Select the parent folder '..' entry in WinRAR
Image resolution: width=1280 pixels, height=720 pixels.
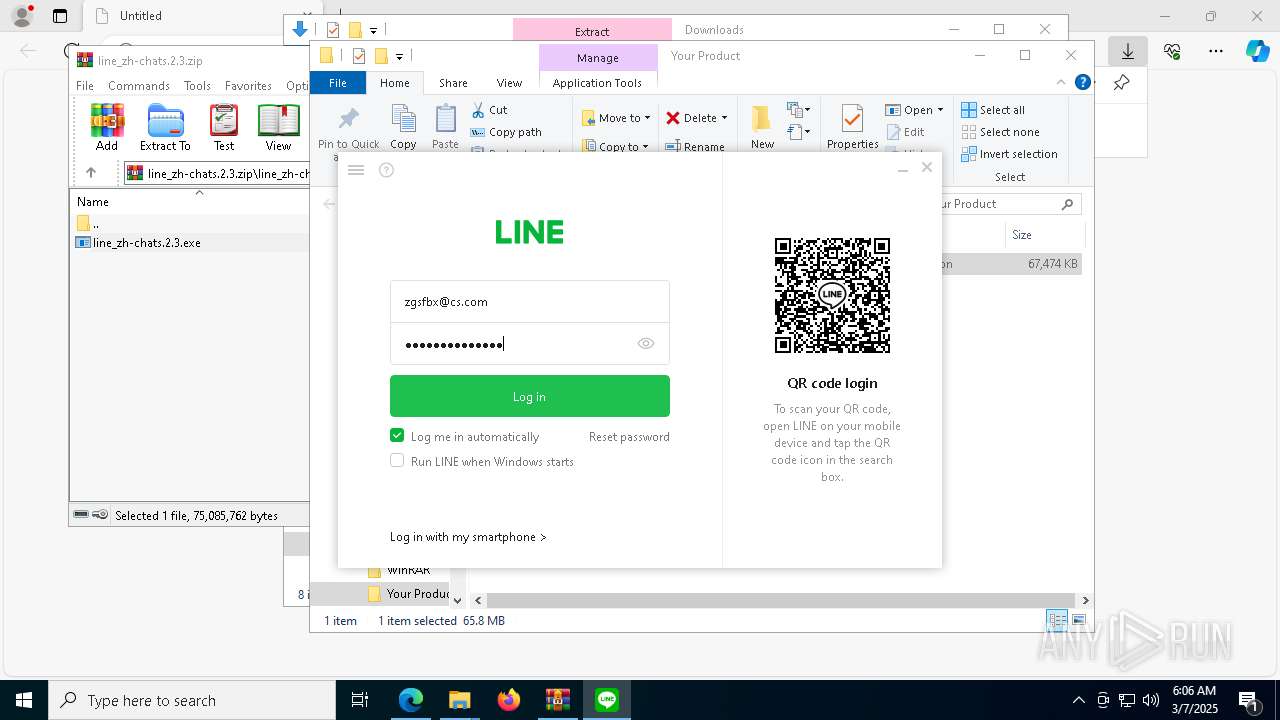tap(90, 223)
